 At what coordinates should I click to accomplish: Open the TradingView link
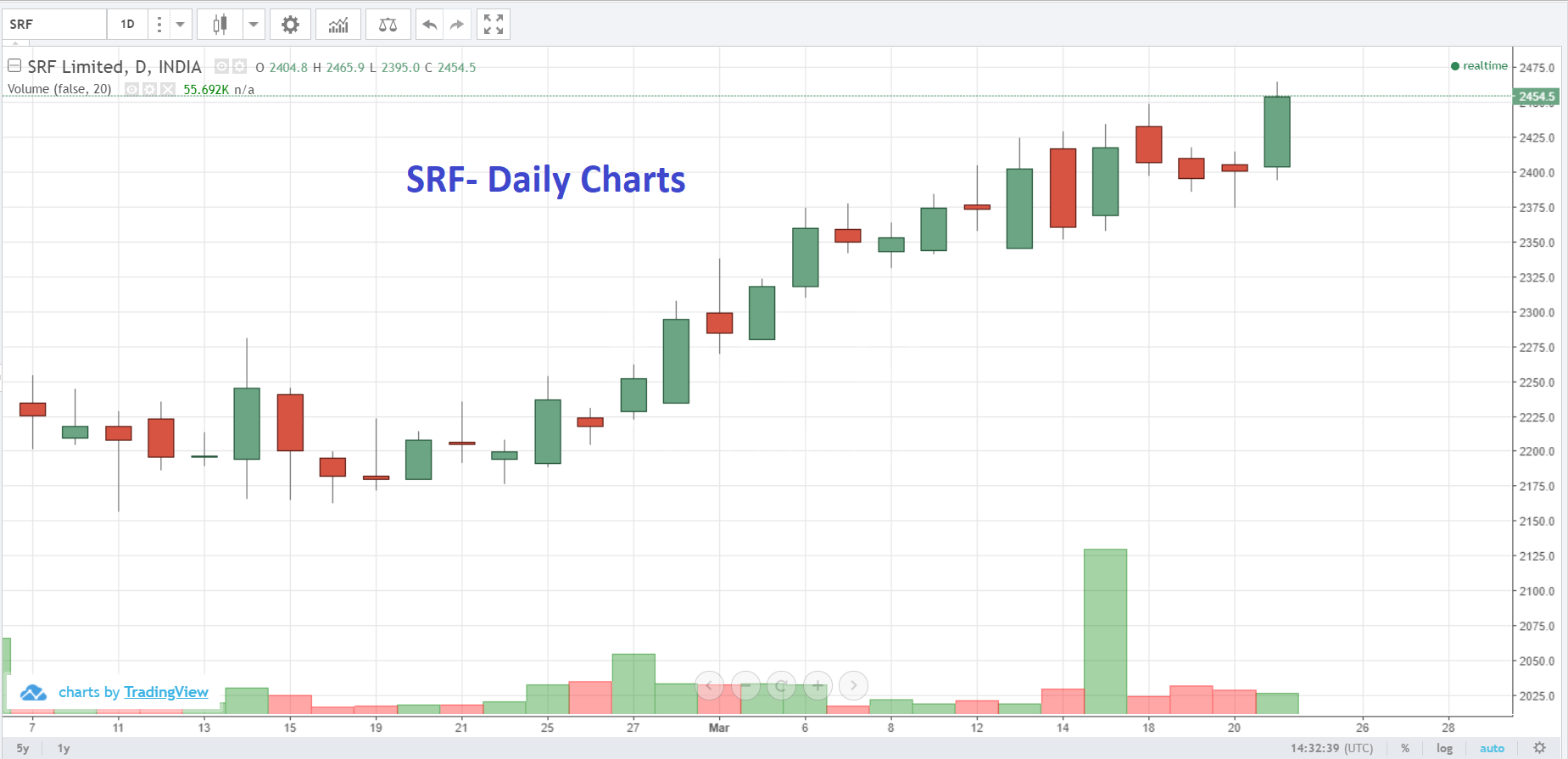tap(166, 692)
